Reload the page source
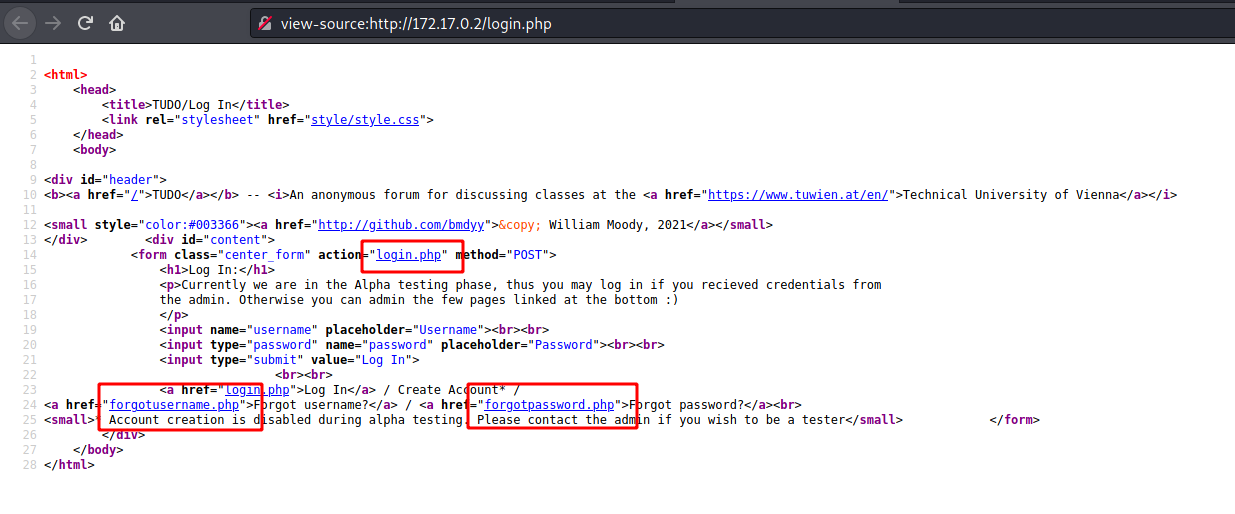Viewport: 1235px width, 514px height. 85,23
